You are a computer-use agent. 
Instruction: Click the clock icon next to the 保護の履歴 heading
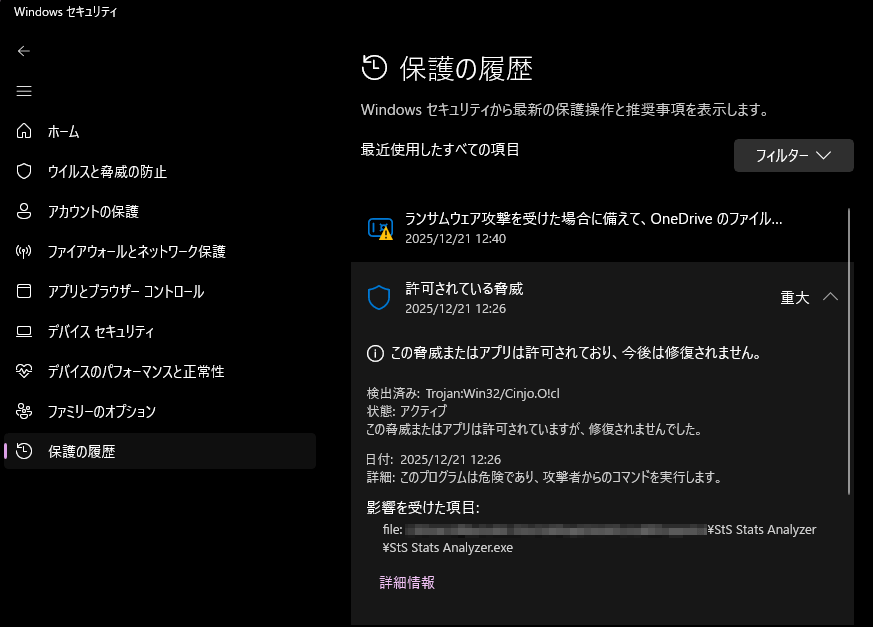374,68
